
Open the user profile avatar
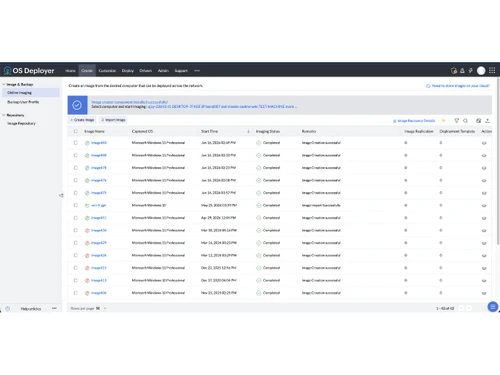tap(481, 71)
